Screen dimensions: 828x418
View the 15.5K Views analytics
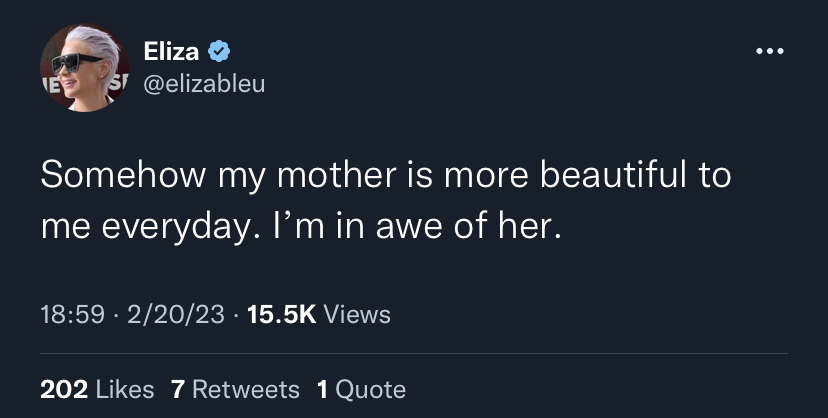319,315
